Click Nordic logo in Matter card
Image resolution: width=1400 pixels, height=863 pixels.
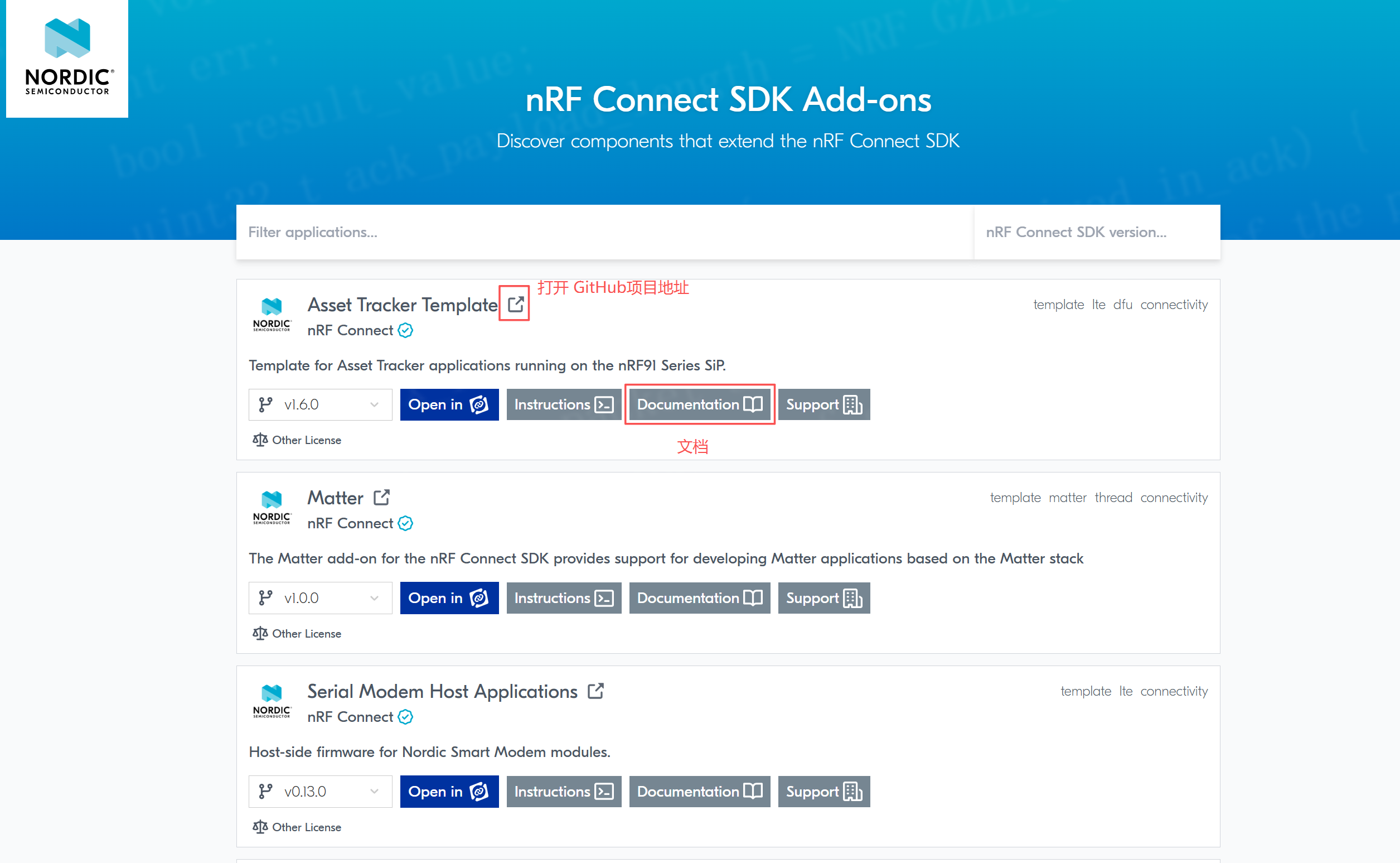pos(272,508)
